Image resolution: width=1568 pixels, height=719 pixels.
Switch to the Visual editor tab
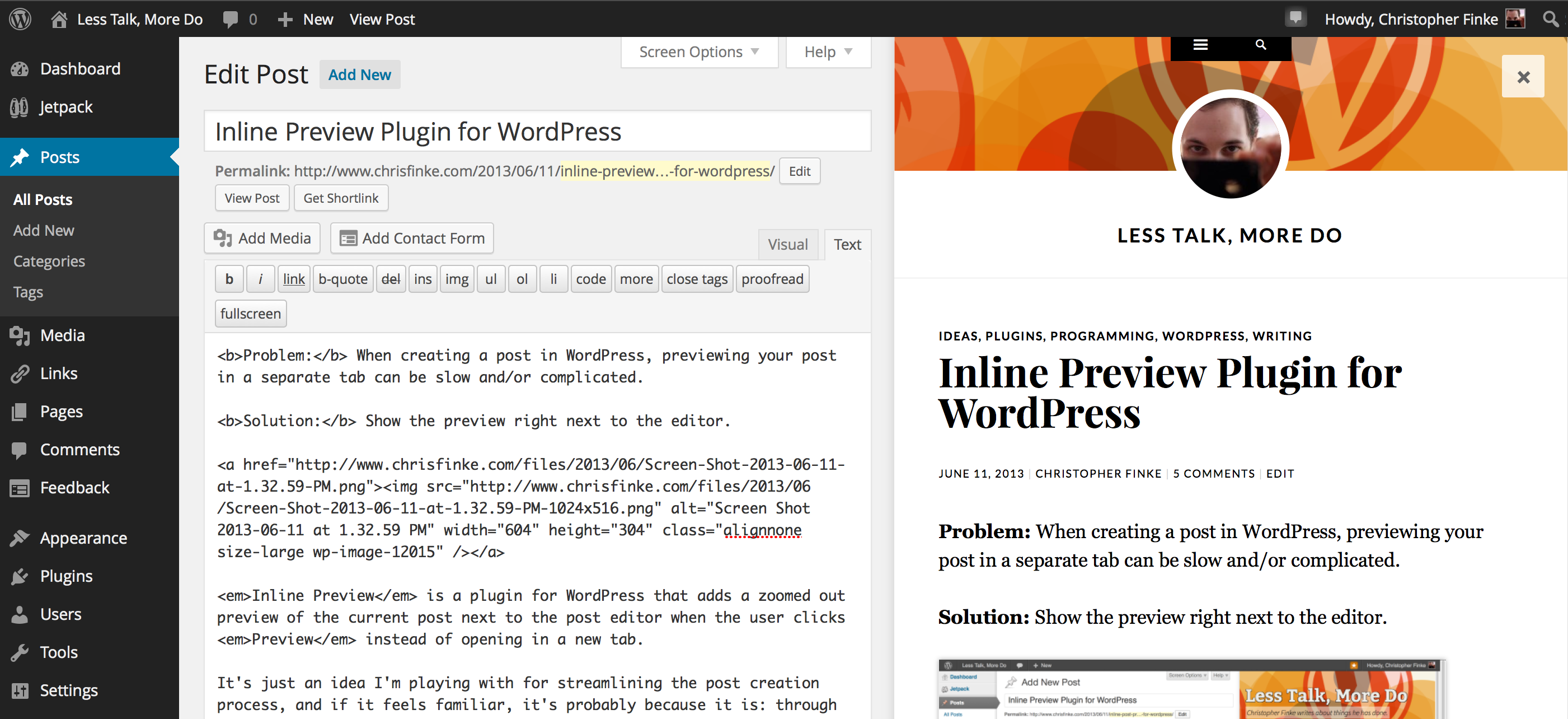pos(788,244)
